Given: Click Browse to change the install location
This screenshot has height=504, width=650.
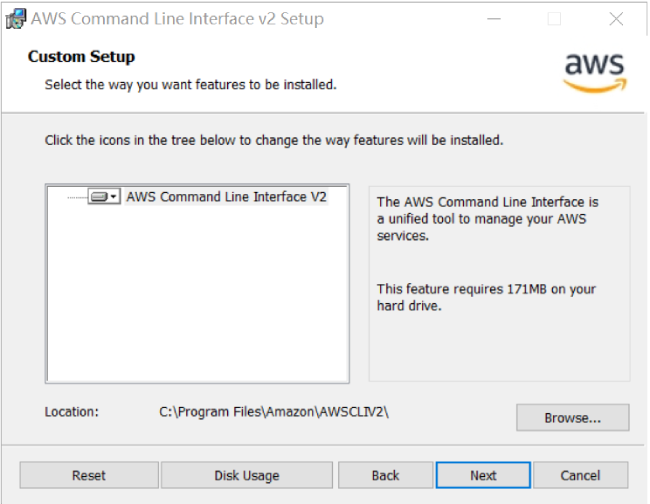Looking at the screenshot, I should pyautogui.click(x=572, y=418).
